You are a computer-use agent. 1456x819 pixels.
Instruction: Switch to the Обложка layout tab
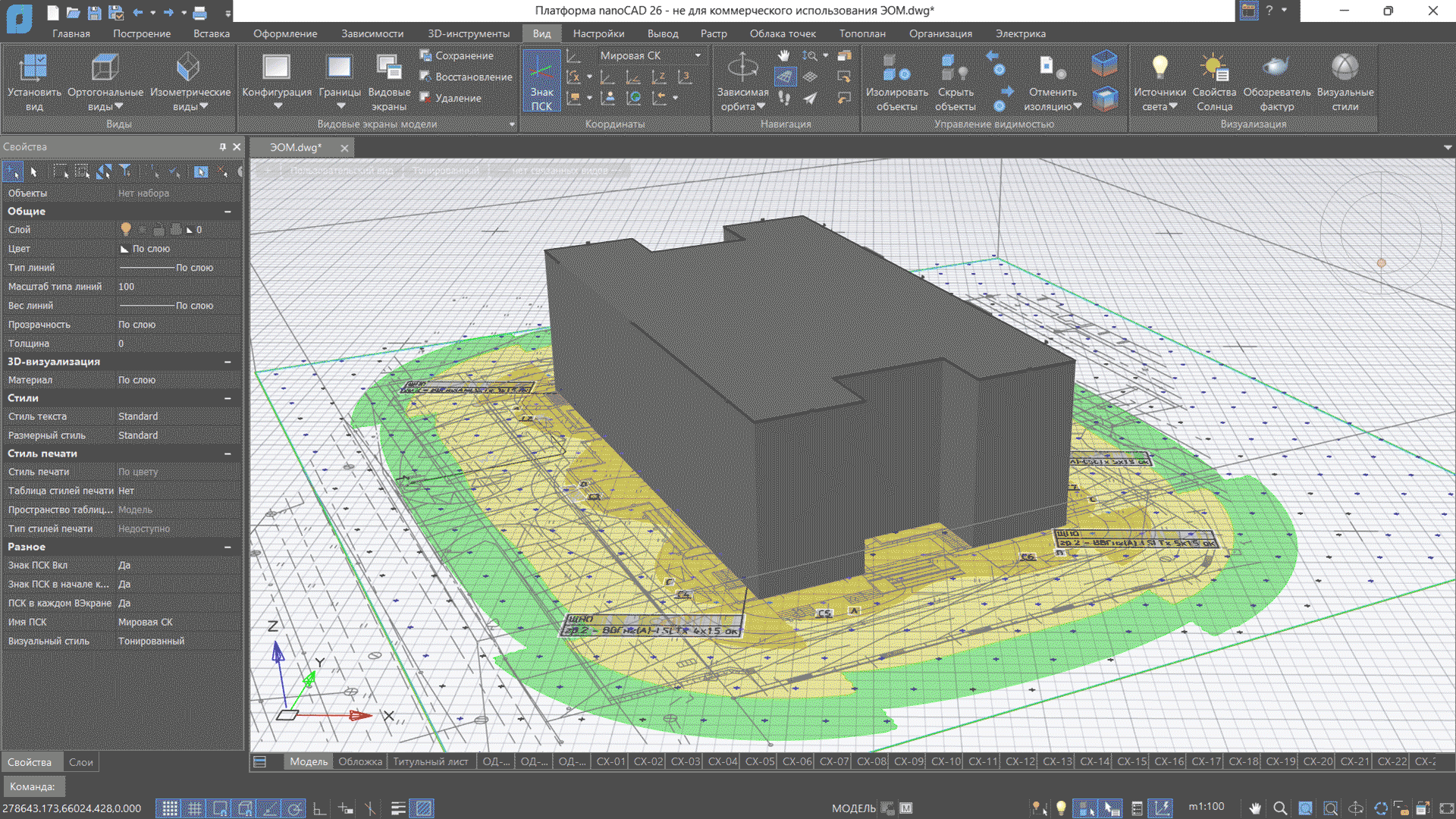coord(360,761)
